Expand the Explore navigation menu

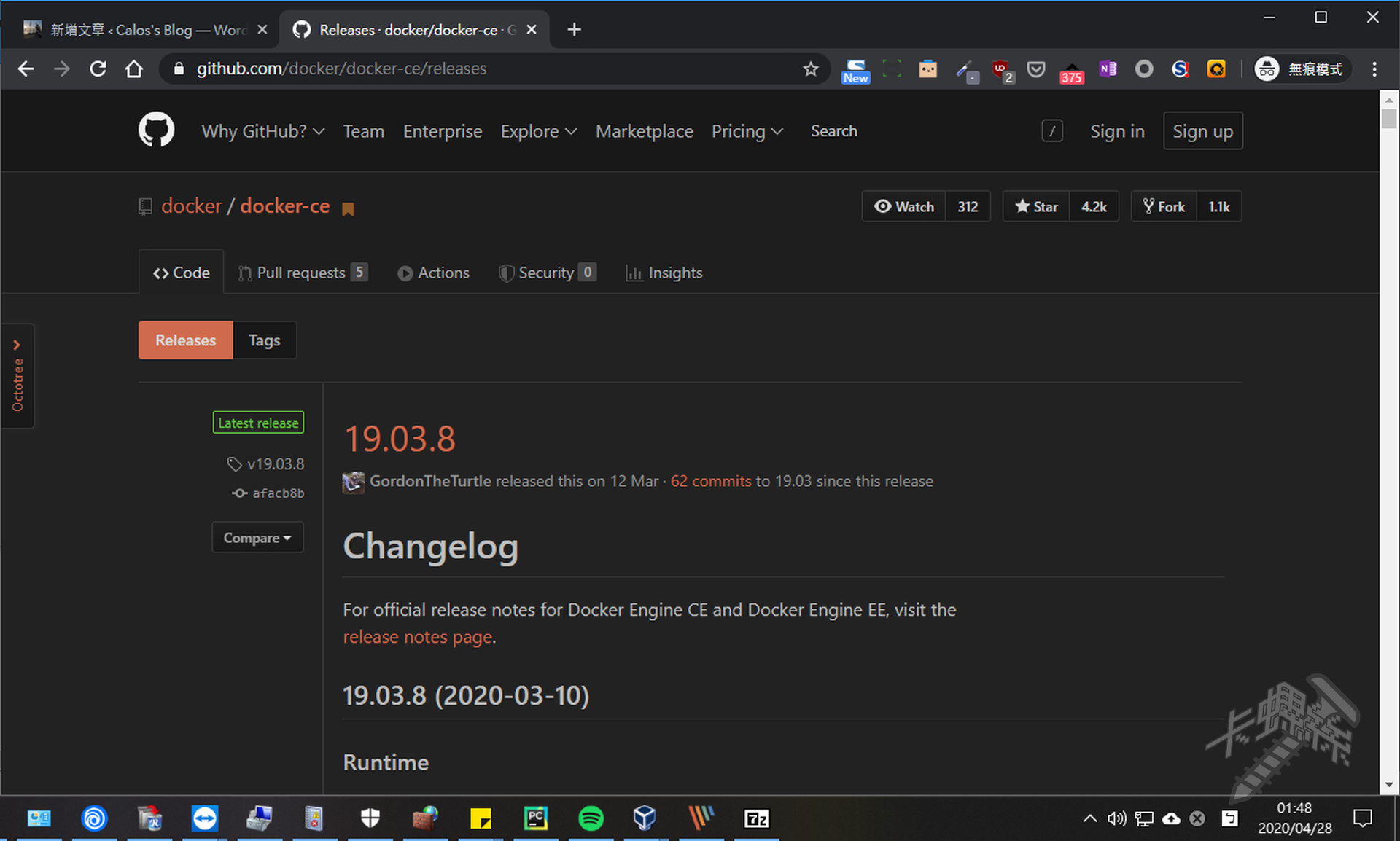coord(538,131)
